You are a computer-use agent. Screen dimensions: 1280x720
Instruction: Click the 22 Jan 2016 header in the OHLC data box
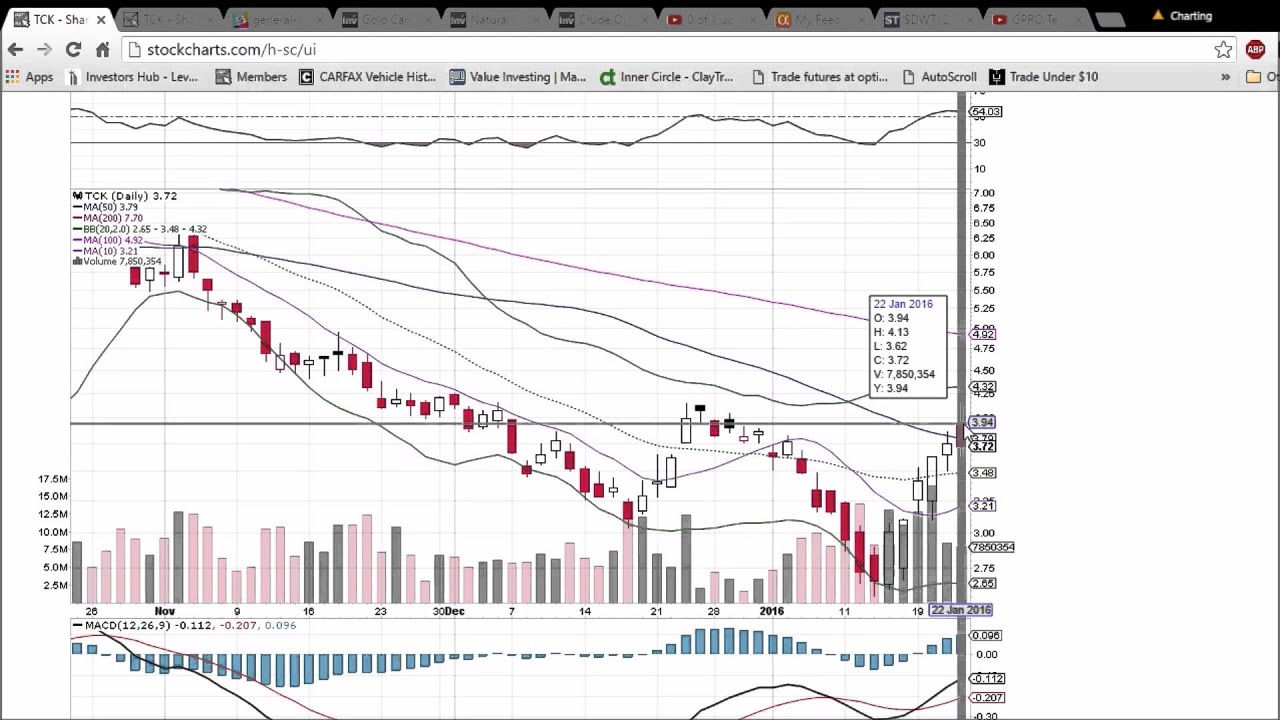[x=903, y=304]
